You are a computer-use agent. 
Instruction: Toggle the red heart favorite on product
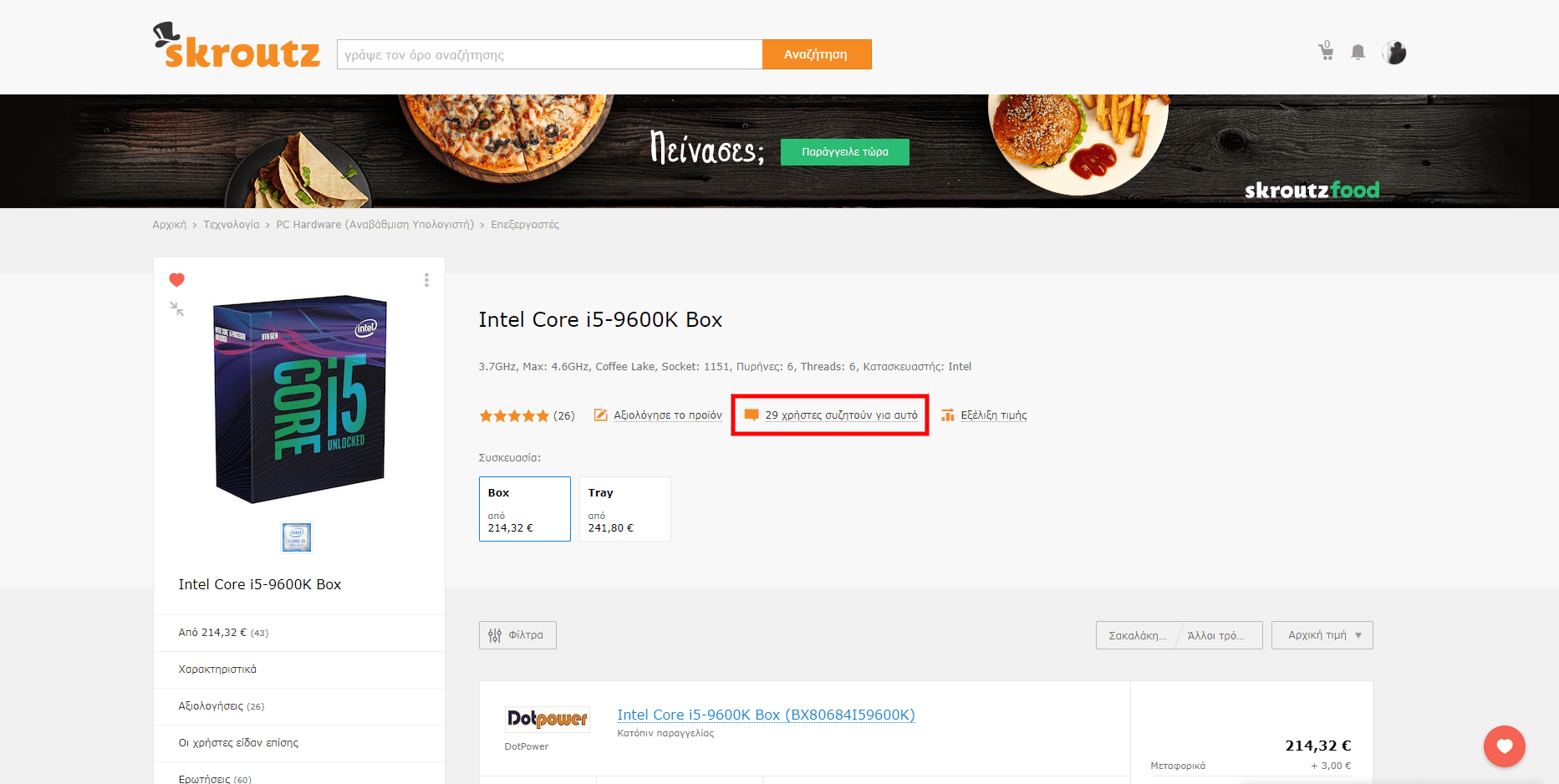(x=176, y=280)
